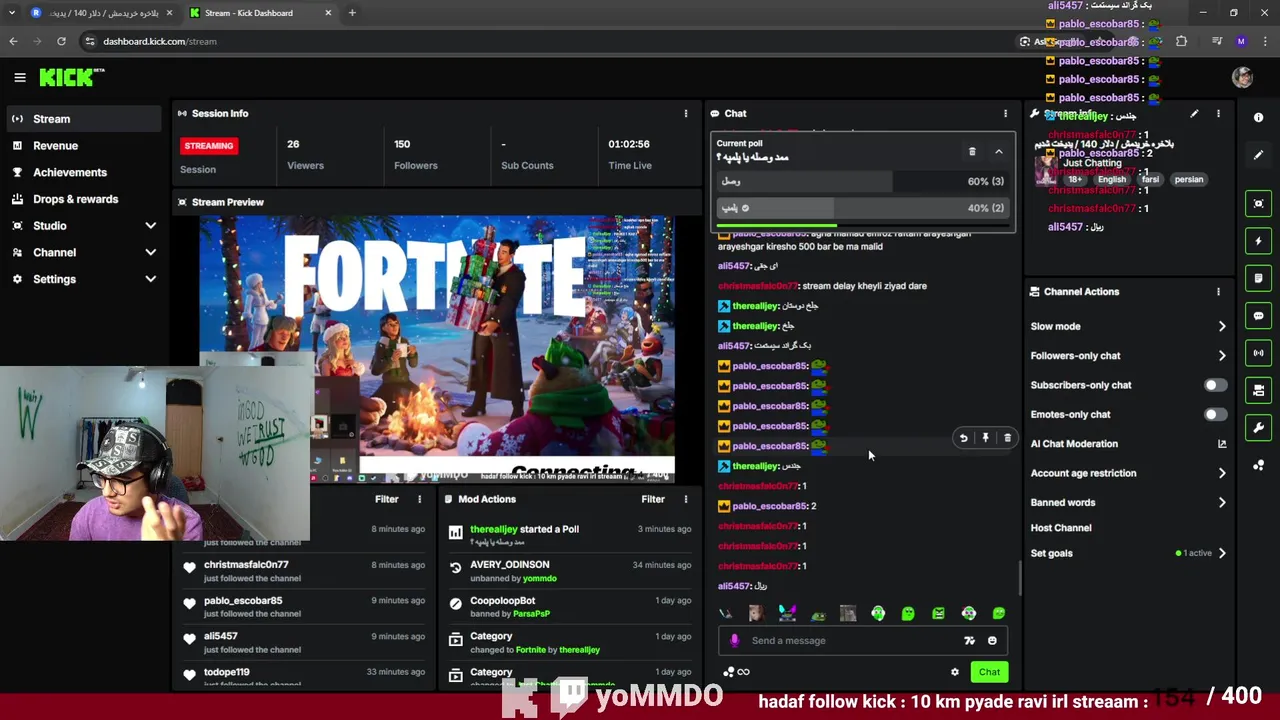Open chat settings gear icon
Image resolution: width=1280 pixels, height=720 pixels.
(x=955, y=672)
